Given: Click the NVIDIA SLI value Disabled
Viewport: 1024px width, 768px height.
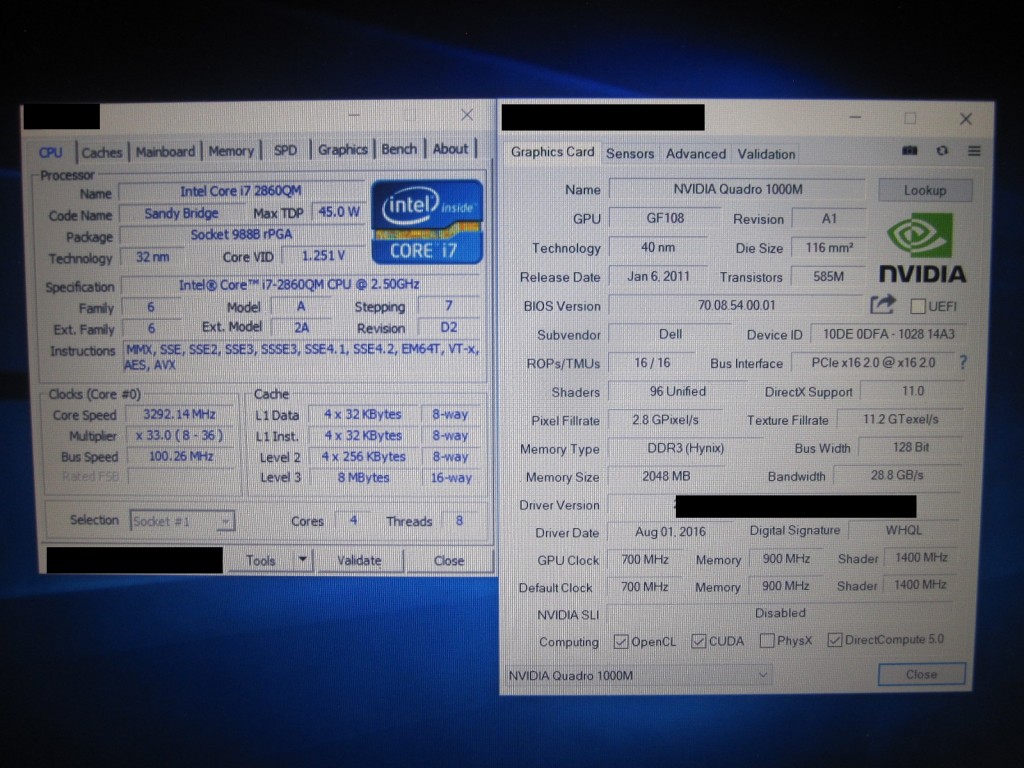Looking at the screenshot, I should click(x=780, y=613).
